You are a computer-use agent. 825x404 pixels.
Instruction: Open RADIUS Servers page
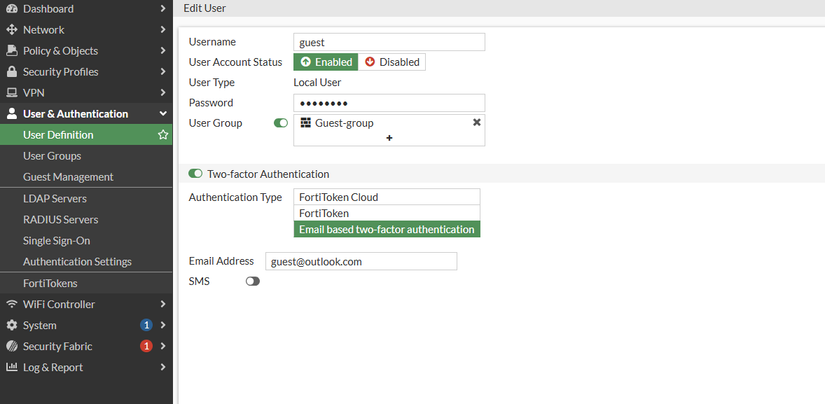pos(86,219)
